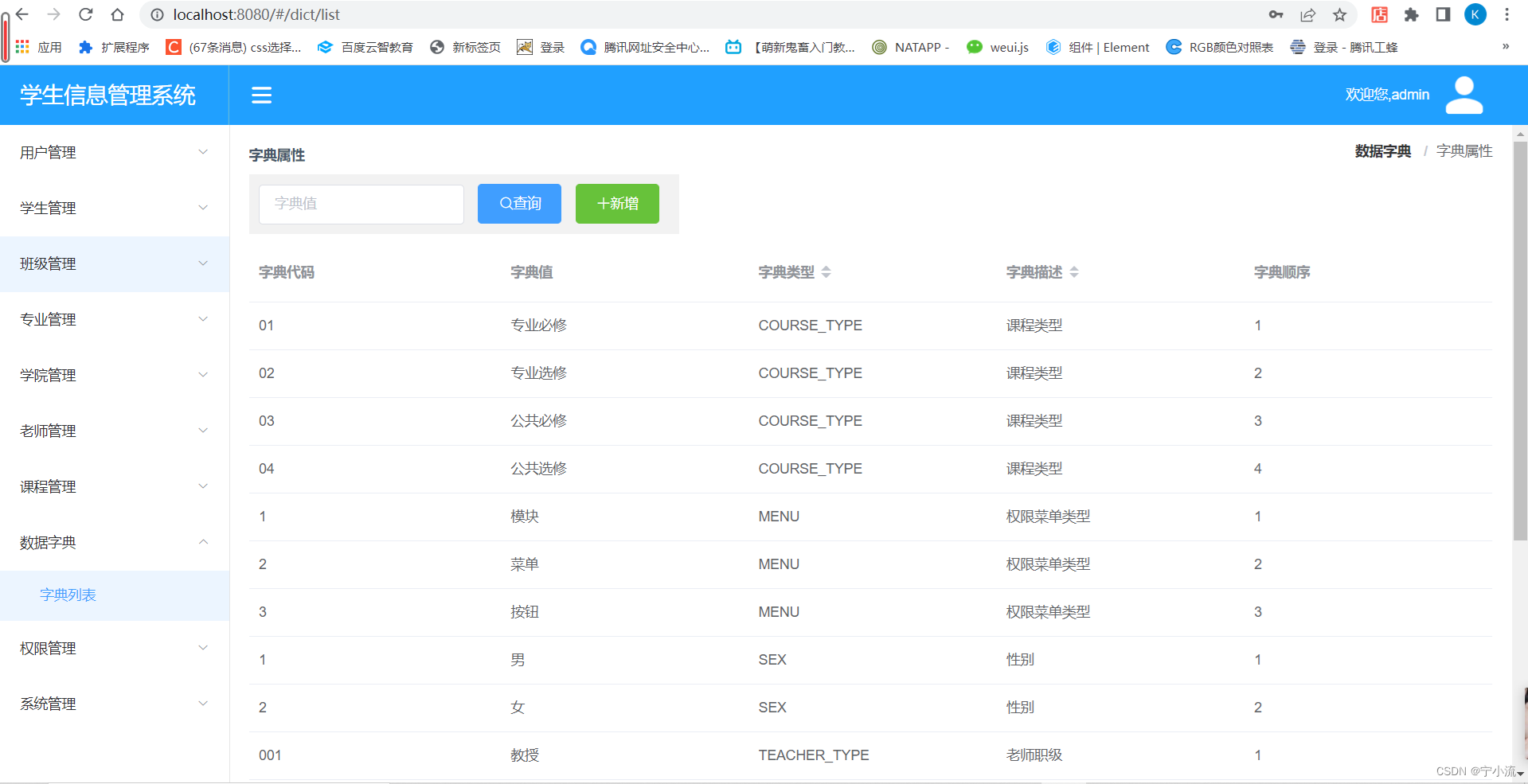Click the browser address bar URL
The width and height of the screenshot is (1528, 784).
click(256, 14)
